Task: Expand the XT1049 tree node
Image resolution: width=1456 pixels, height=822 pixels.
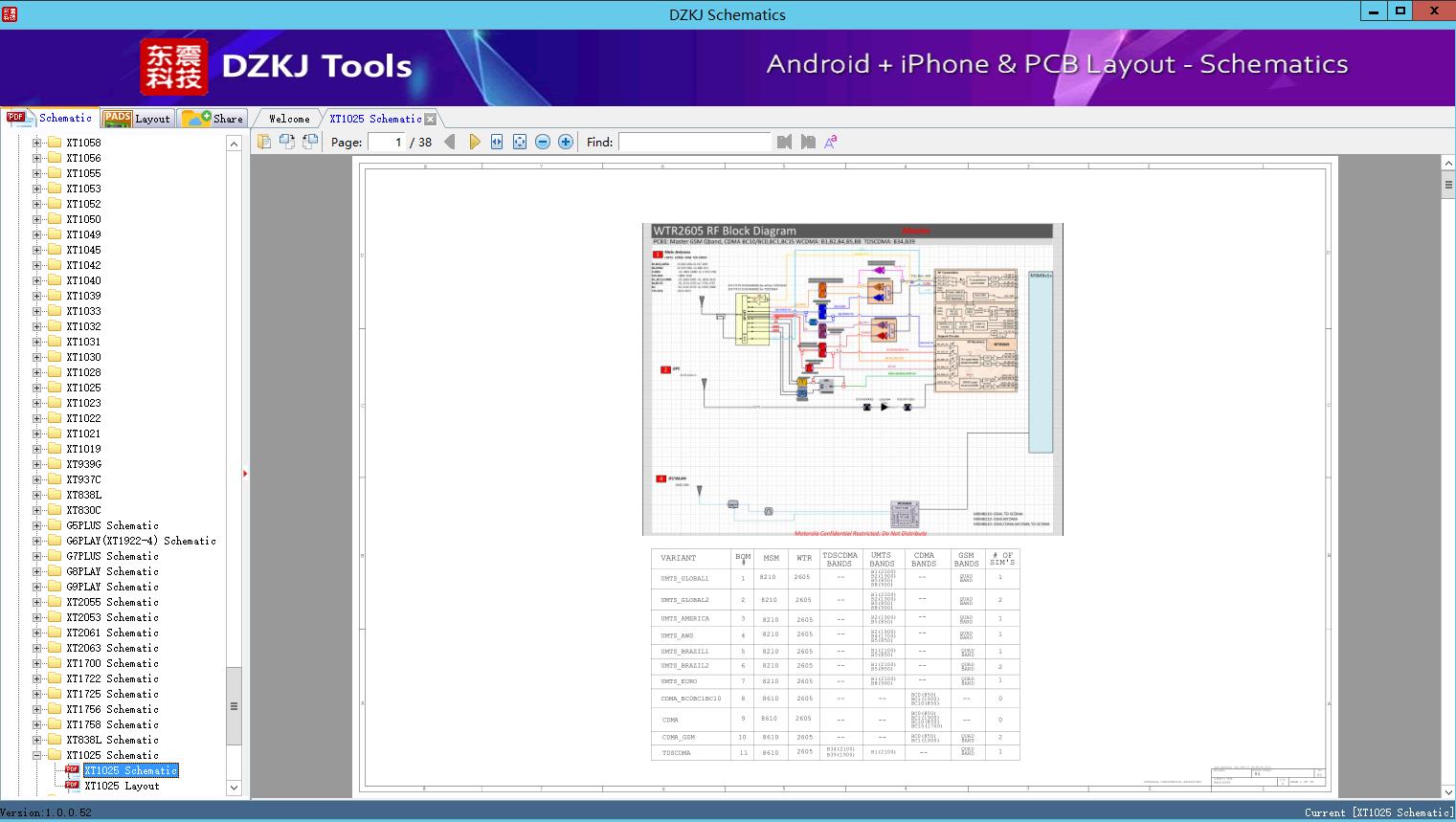Action: (37, 234)
